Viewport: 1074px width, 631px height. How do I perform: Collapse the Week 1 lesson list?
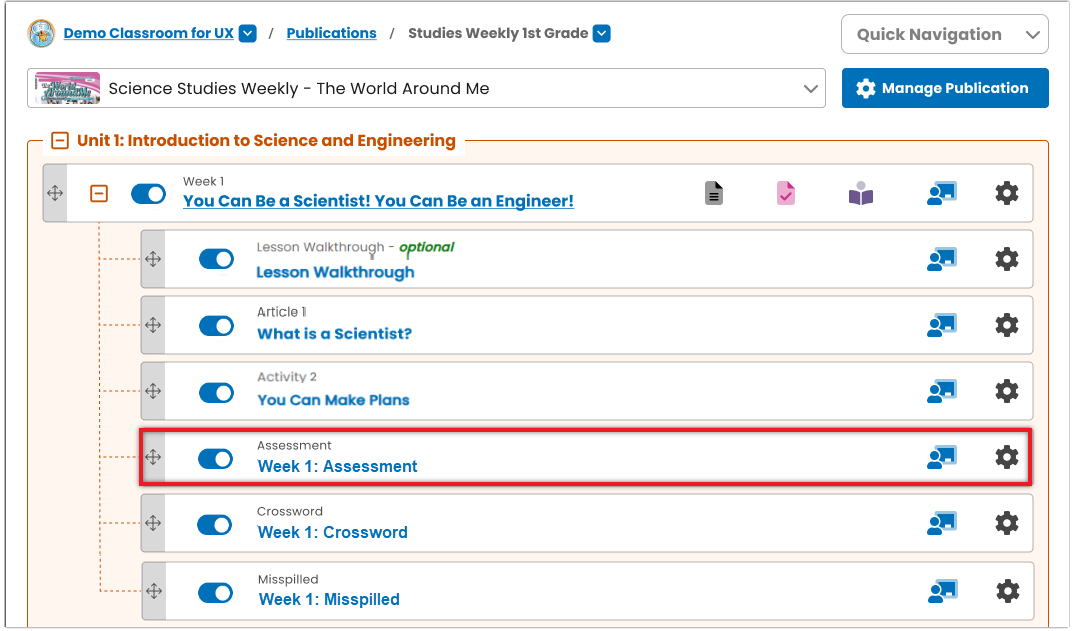point(99,194)
